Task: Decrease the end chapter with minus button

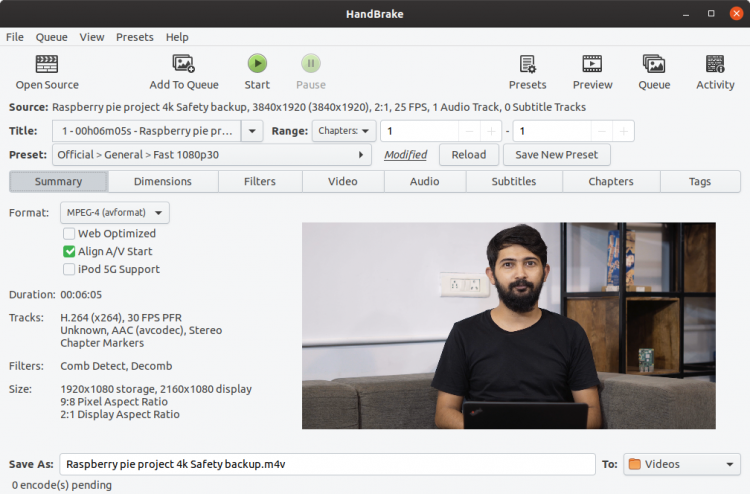Action: [x=602, y=131]
